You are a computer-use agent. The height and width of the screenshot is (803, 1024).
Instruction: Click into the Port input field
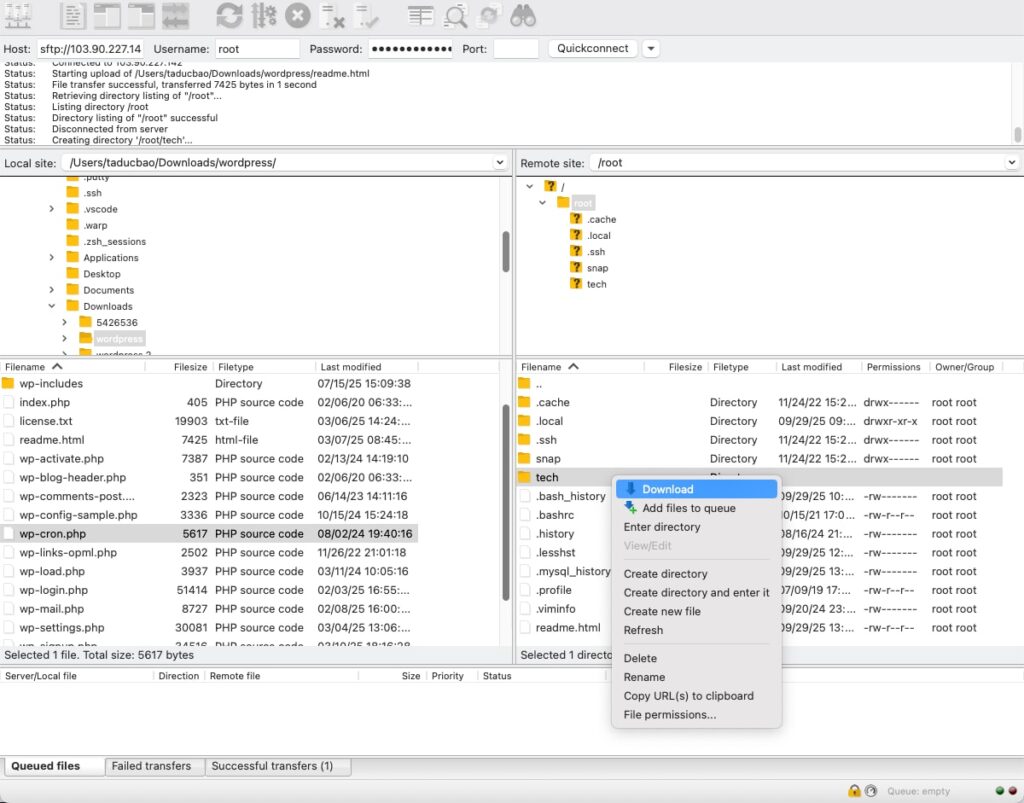[515, 49]
